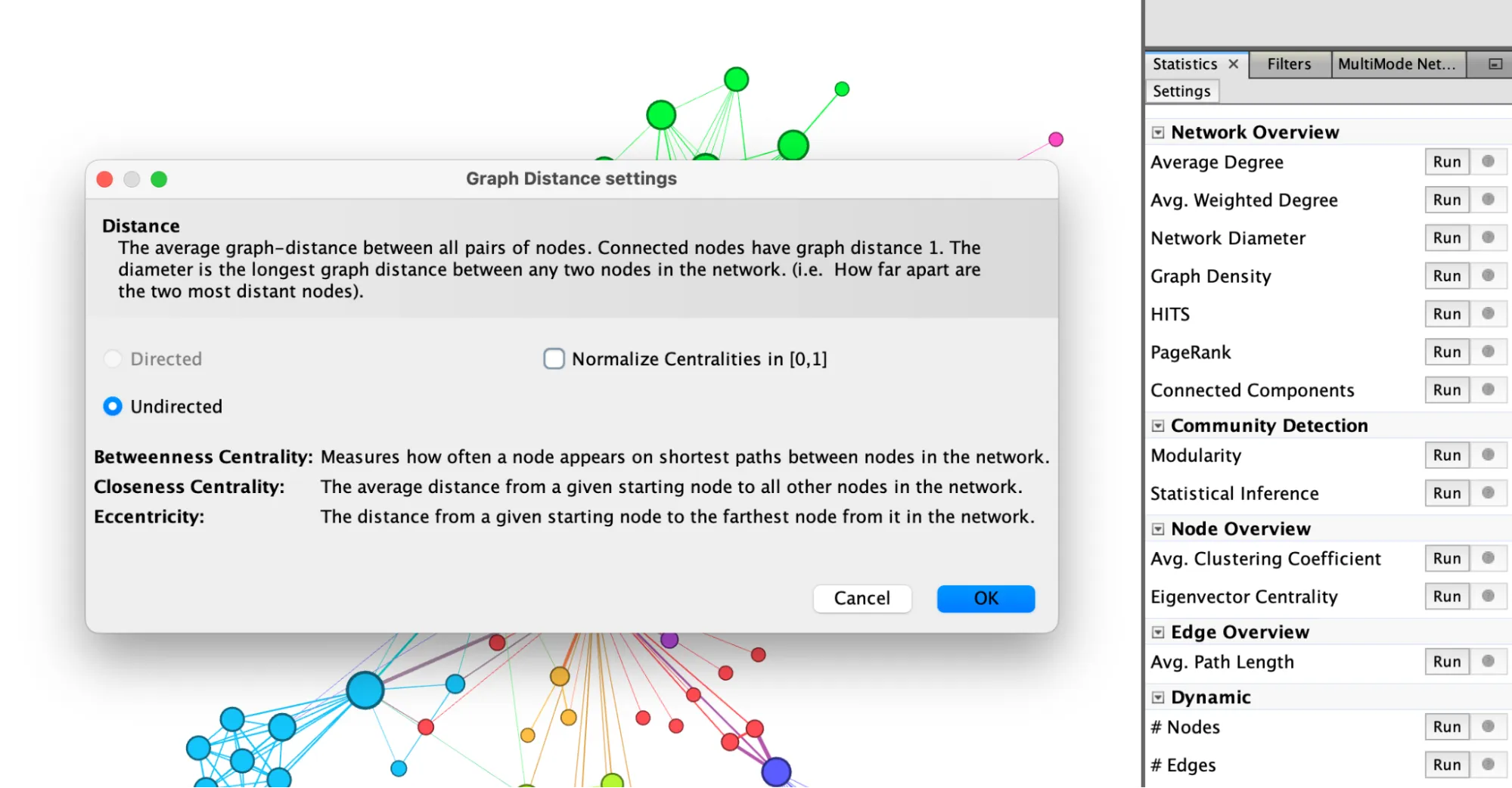Click the report indicator icon beside Network Diameter

click(1487, 237)
